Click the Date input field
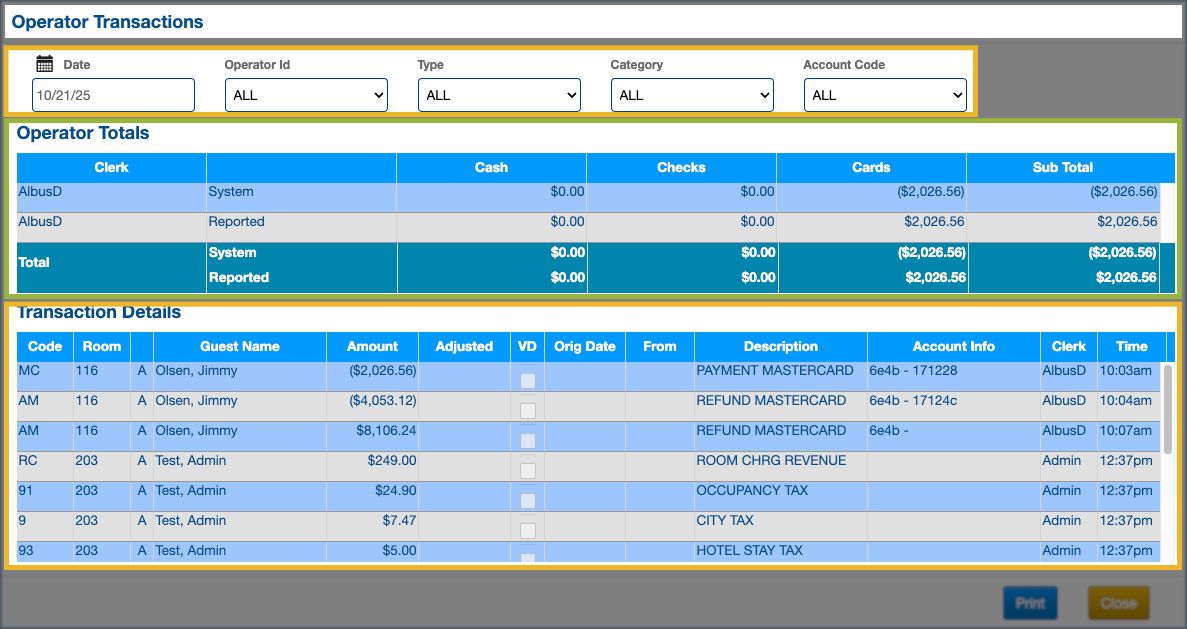The width and height of the screenshot is (1187, 629). pos(113,95)
